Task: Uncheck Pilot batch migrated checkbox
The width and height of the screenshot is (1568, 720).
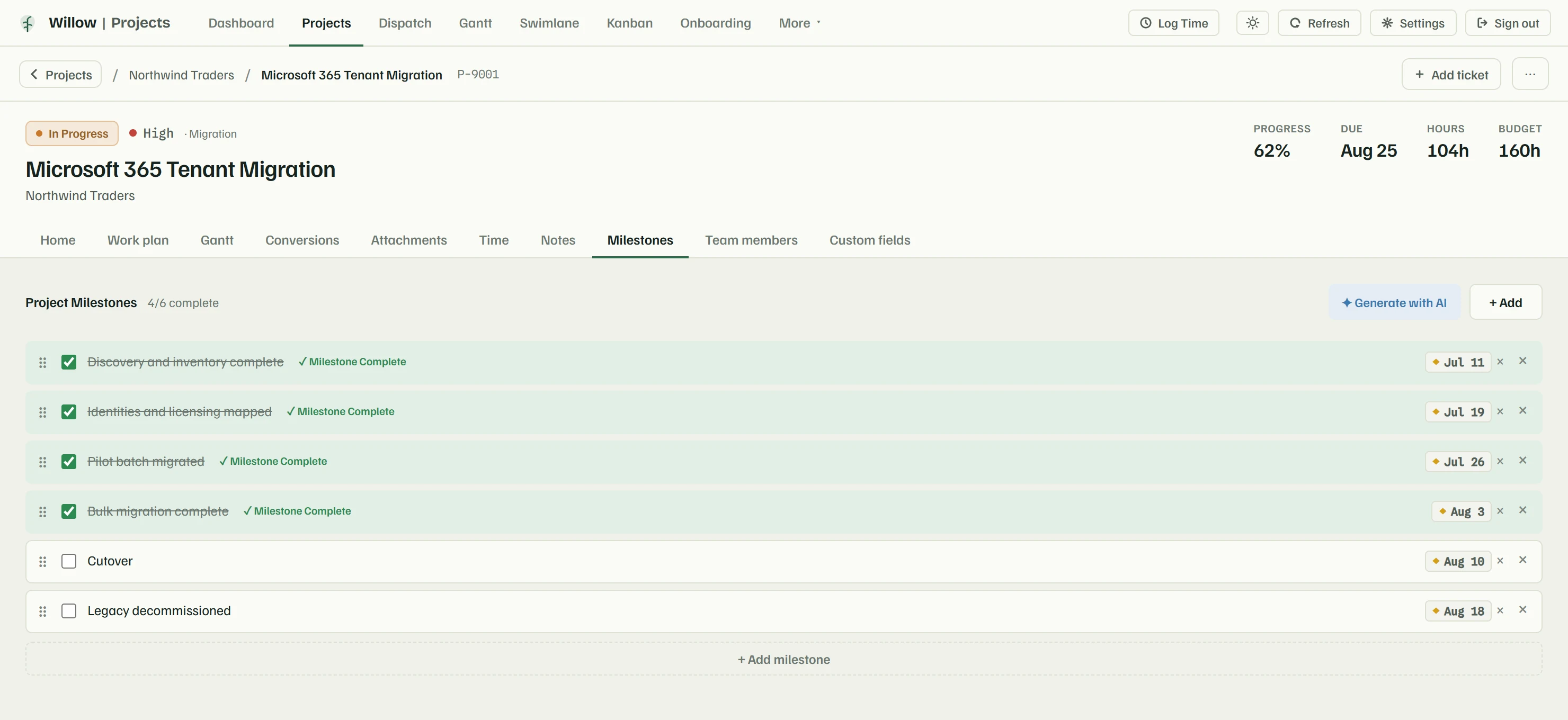Action: pos(69,462)
